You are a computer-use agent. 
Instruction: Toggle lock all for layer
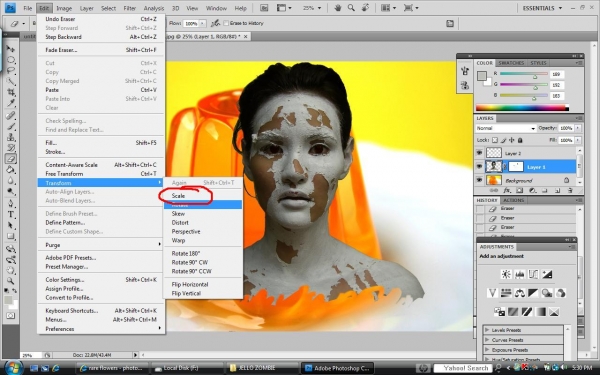(520, 140)
